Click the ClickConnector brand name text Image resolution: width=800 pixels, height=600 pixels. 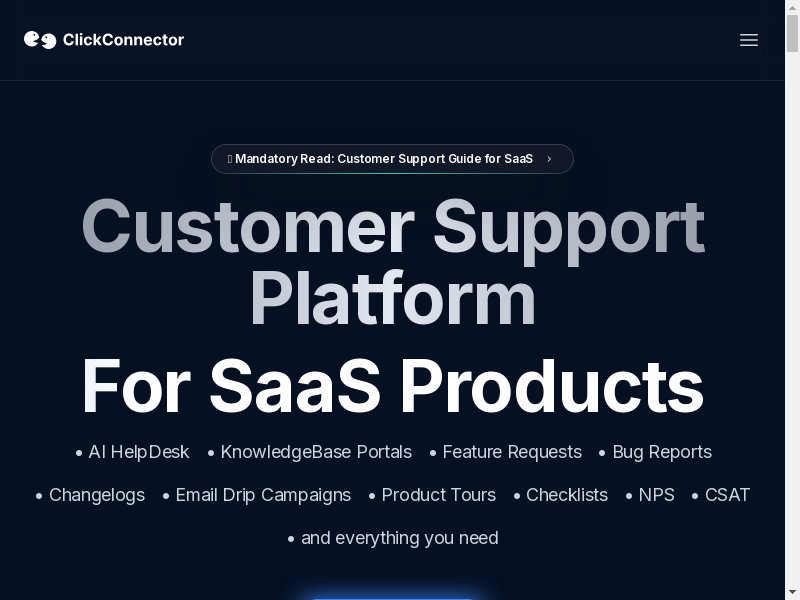123,40
